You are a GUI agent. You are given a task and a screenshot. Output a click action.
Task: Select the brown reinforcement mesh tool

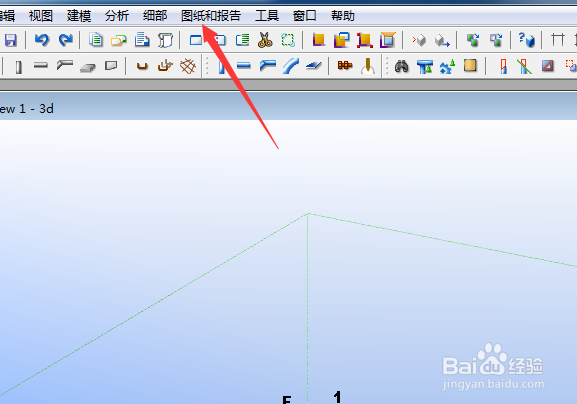pos(188,66)
